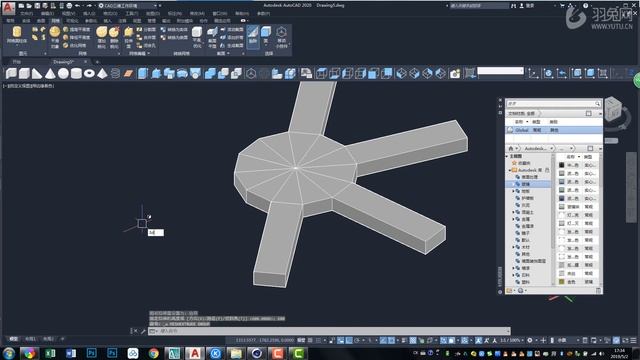
Task: Open the Insert menu in menu bar
Action: coord(89,13)
